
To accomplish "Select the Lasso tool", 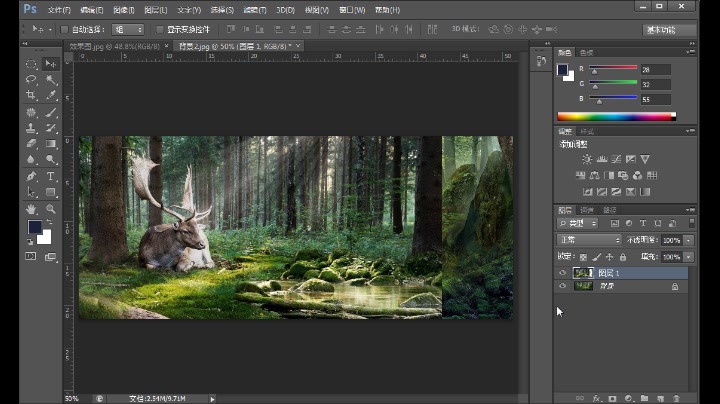I will 31,79.
